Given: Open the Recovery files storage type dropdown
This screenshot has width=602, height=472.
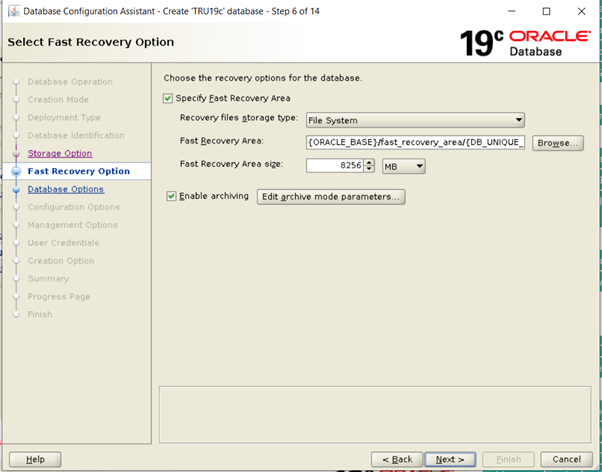Looking at the screenshot, I should point(415,120).
